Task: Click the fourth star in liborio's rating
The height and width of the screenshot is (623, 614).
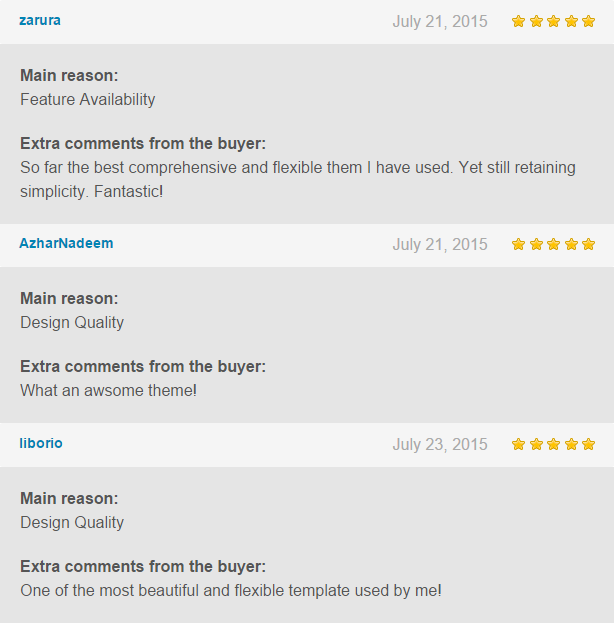Action: 571,444
